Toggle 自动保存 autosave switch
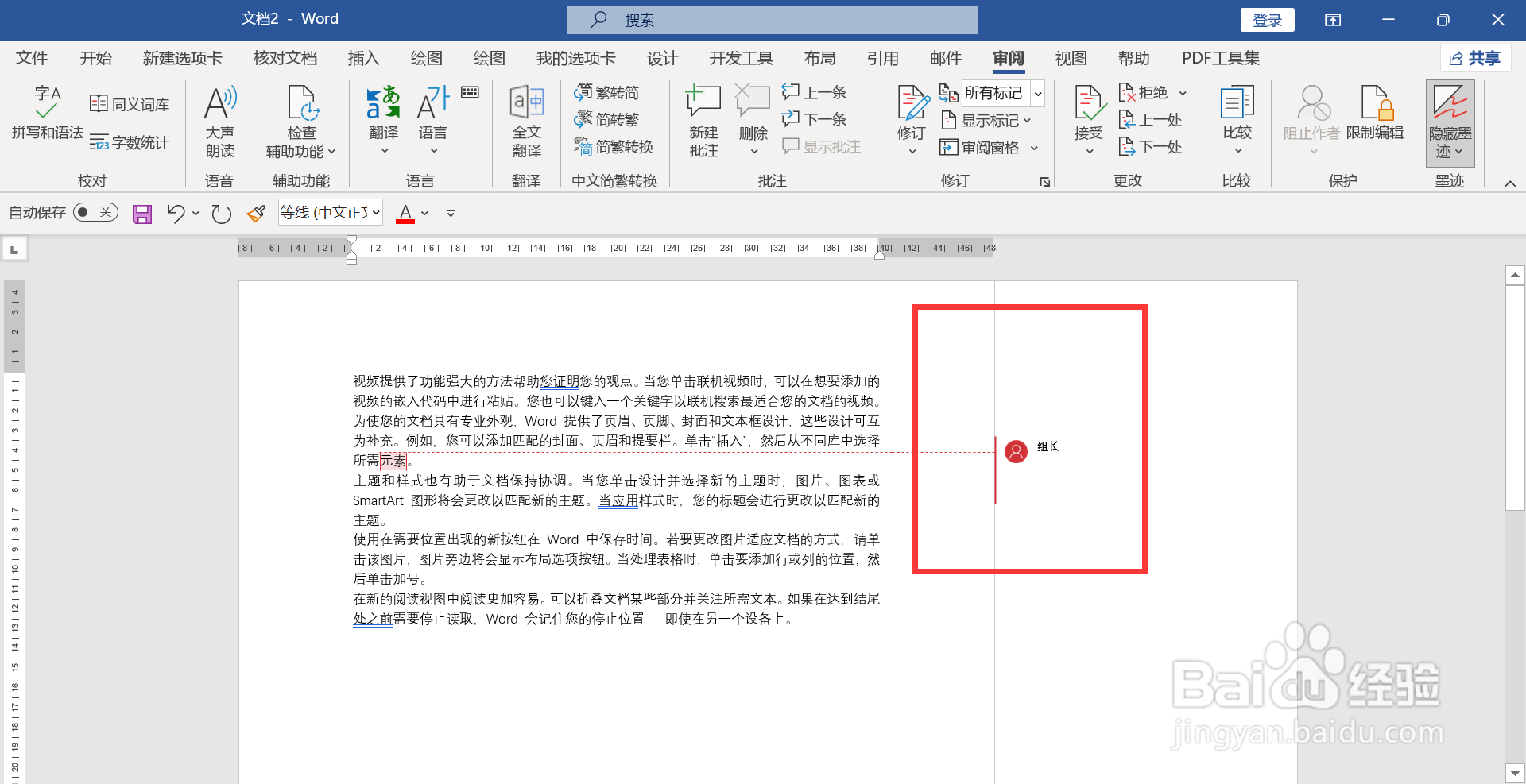Screen dimensions: 1526x784 pyautogui.click(x=95, y=212)
